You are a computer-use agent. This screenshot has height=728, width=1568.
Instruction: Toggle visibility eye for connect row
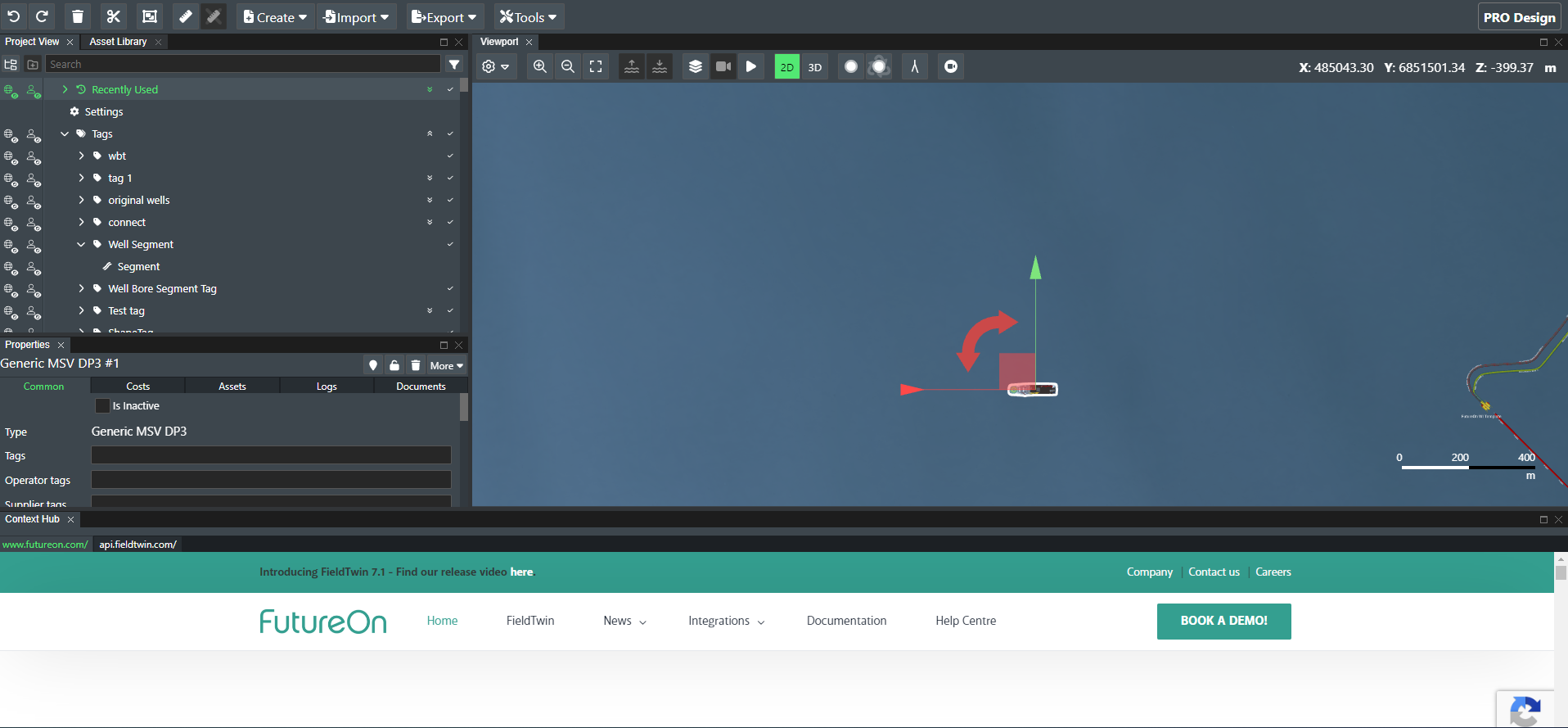(11, 223)
